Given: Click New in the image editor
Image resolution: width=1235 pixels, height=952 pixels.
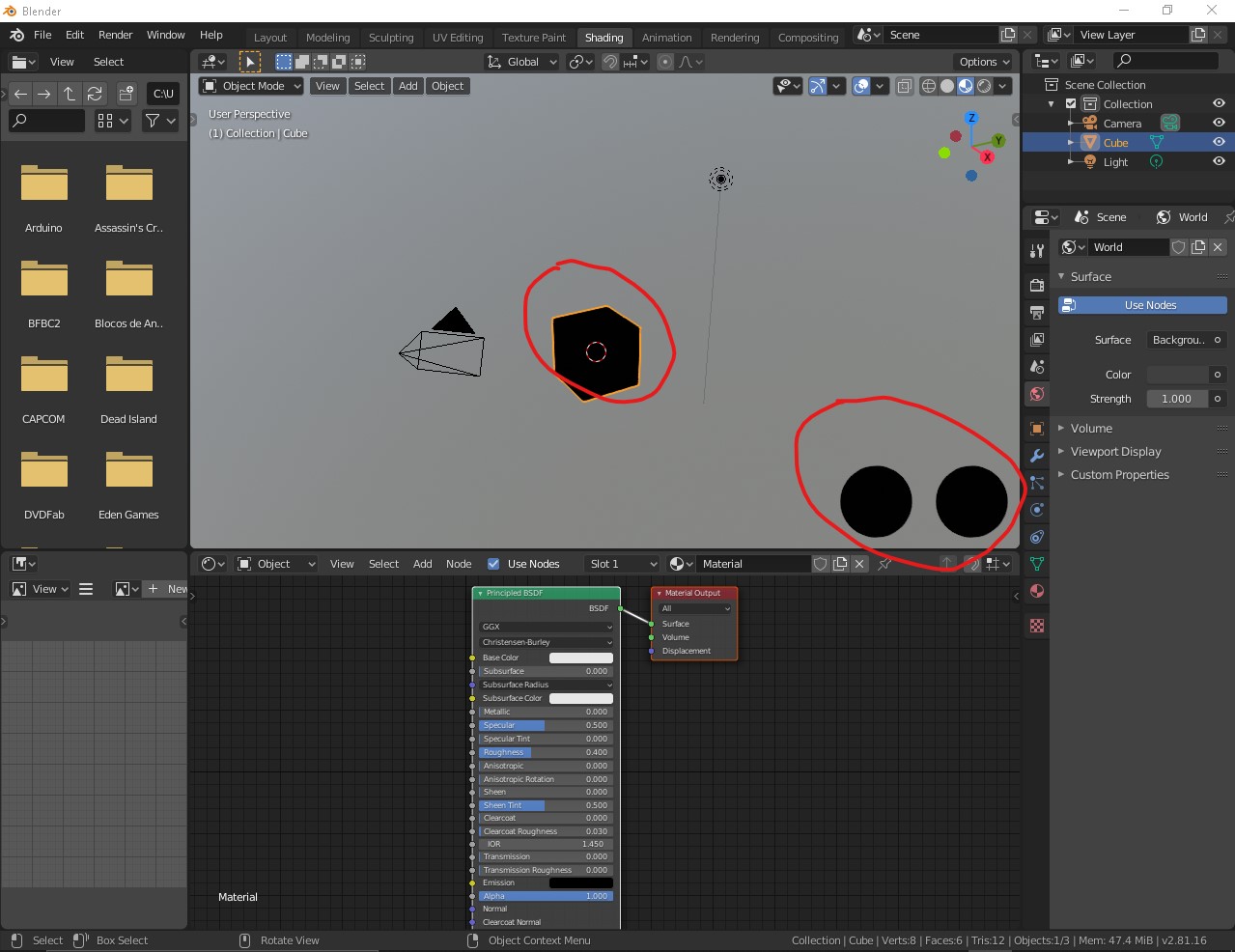Looking at the screenshot, I should 167,589.
